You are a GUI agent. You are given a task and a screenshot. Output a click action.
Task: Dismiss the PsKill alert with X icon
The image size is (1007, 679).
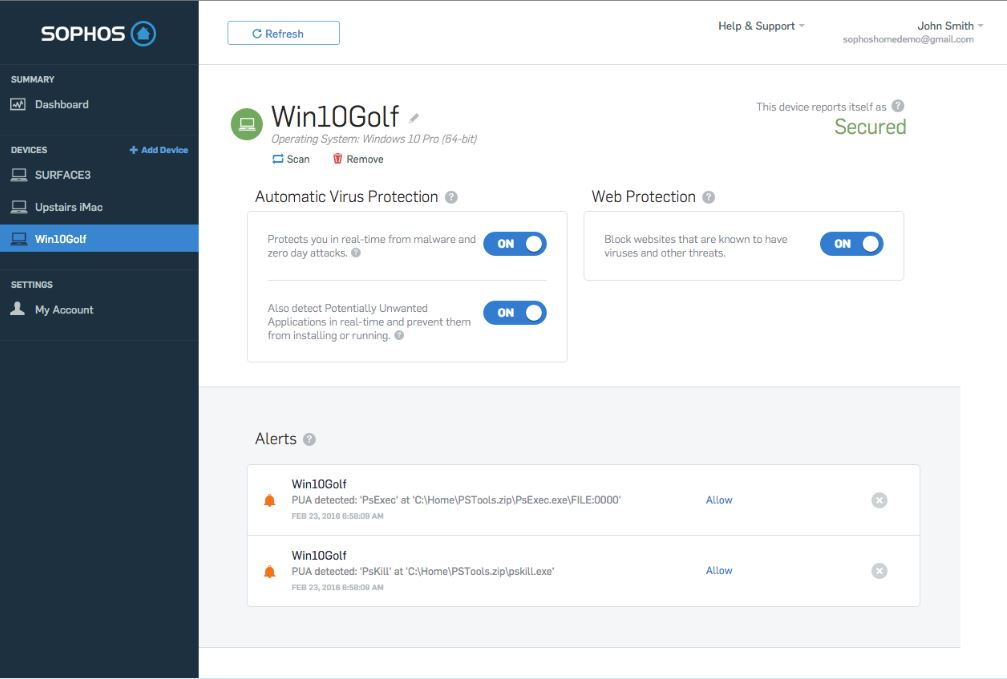coord(879,571)
